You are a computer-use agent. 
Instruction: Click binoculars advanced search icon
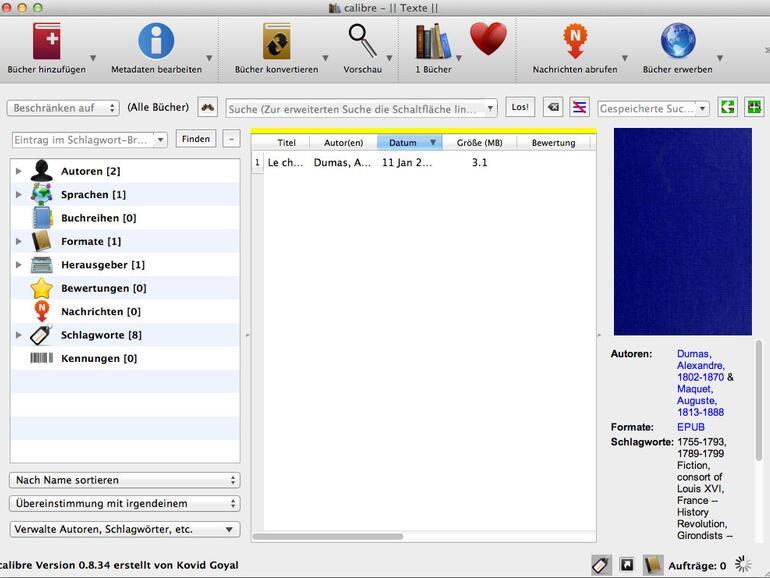point(208,108)
